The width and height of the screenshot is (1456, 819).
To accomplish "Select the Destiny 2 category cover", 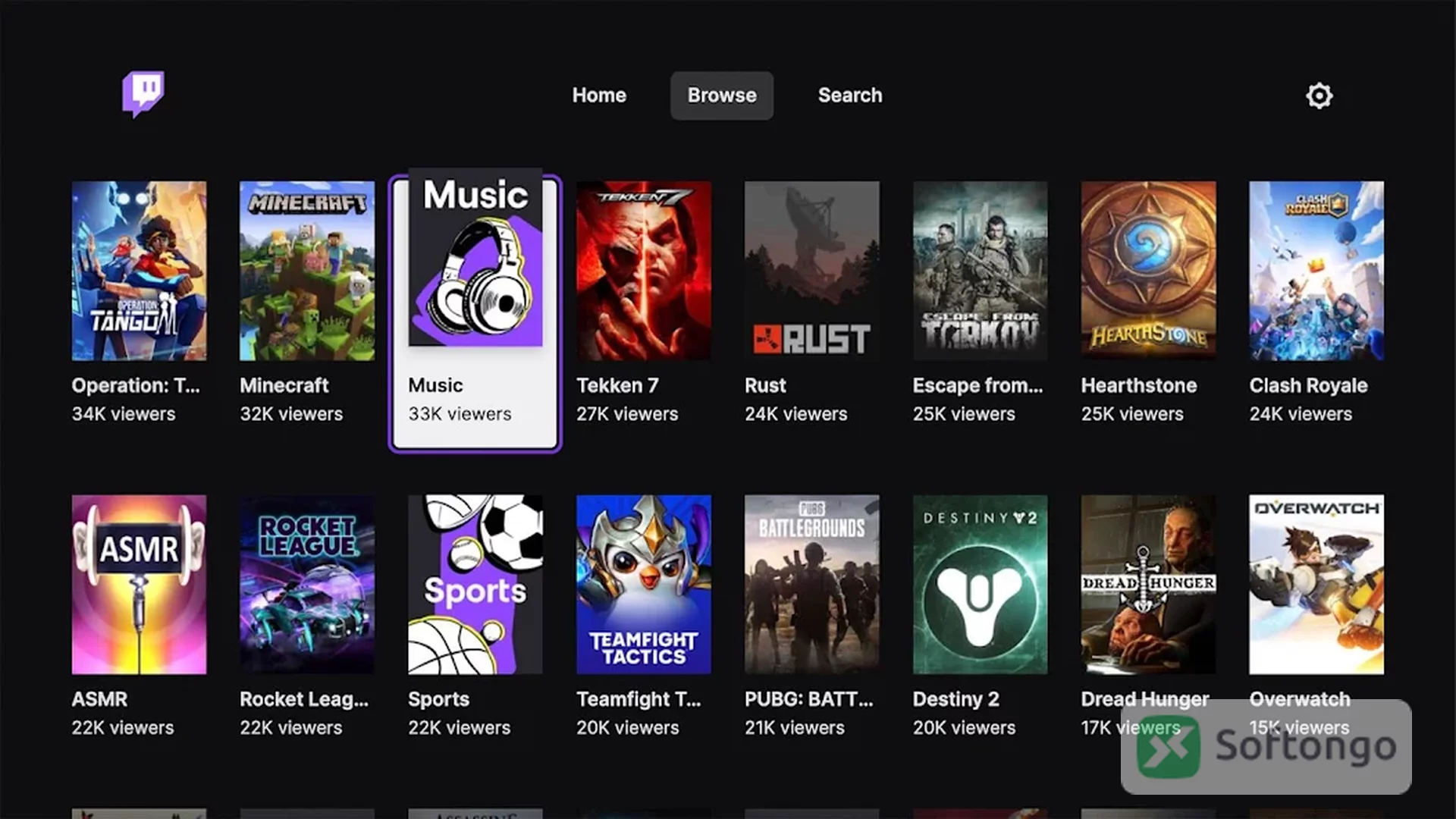I will coord(981,585).
